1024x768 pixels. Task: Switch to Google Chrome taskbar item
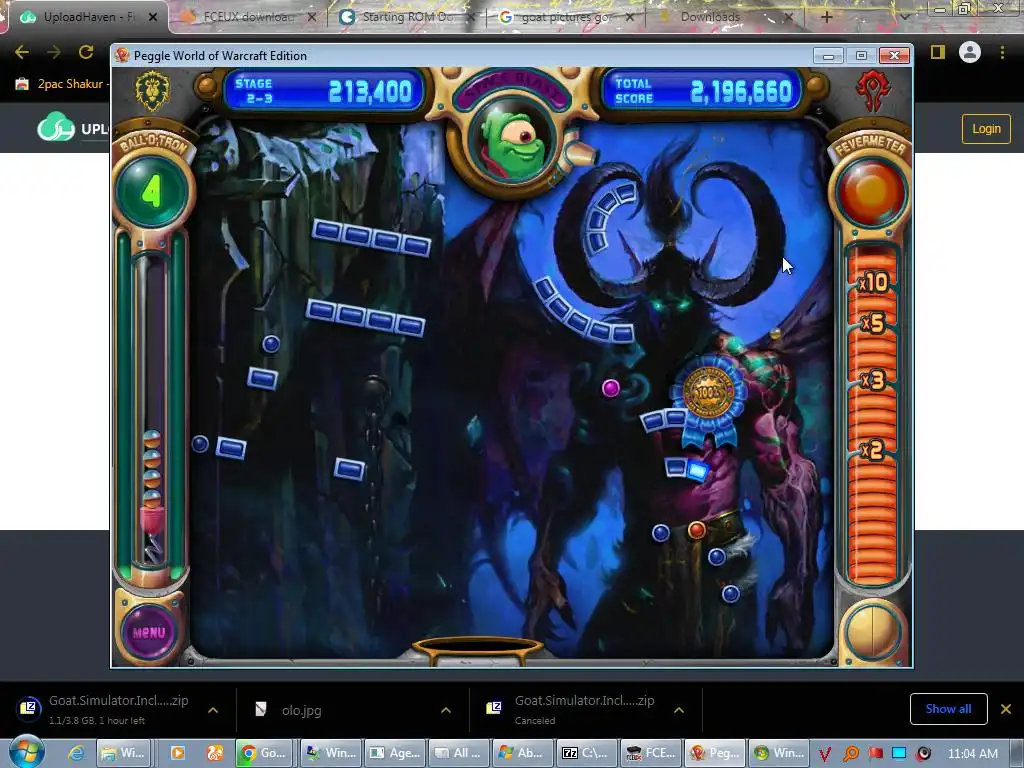[264, 753]
